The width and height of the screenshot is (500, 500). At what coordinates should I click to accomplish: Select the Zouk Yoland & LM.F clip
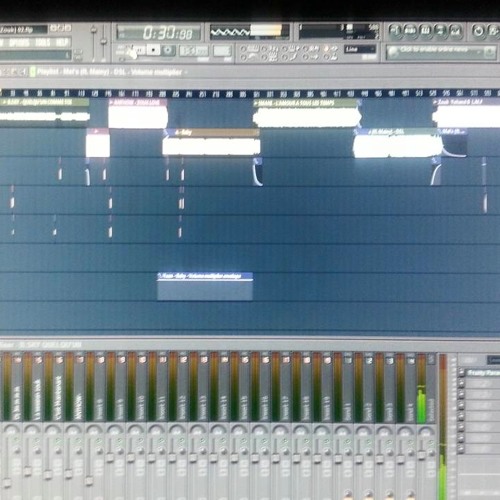(466, 113)
